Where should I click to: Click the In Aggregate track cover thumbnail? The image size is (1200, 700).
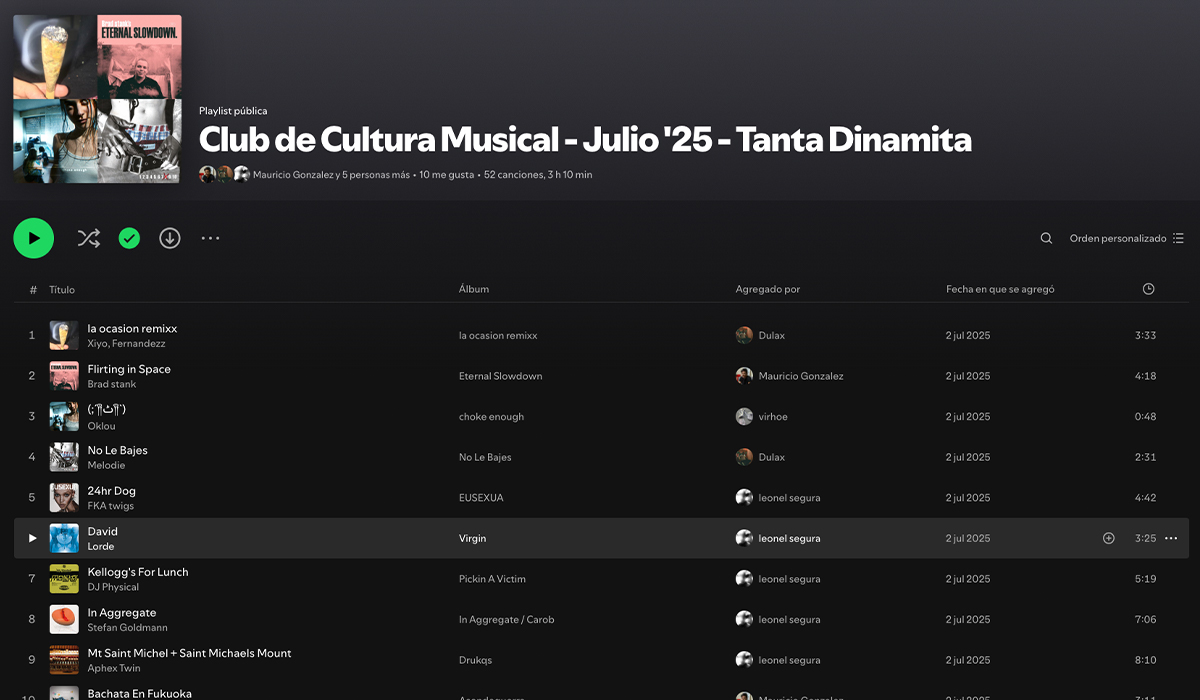pyautogui.click(x=64, y=619)
